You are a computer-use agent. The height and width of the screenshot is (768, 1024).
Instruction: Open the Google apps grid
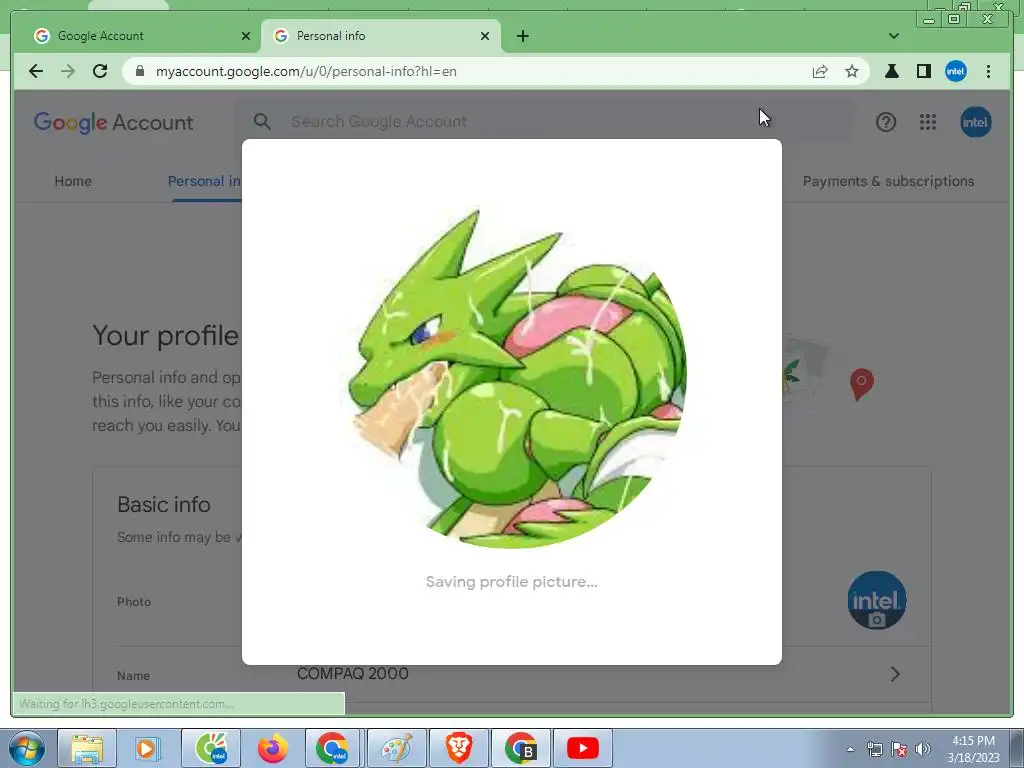(927, 122)
